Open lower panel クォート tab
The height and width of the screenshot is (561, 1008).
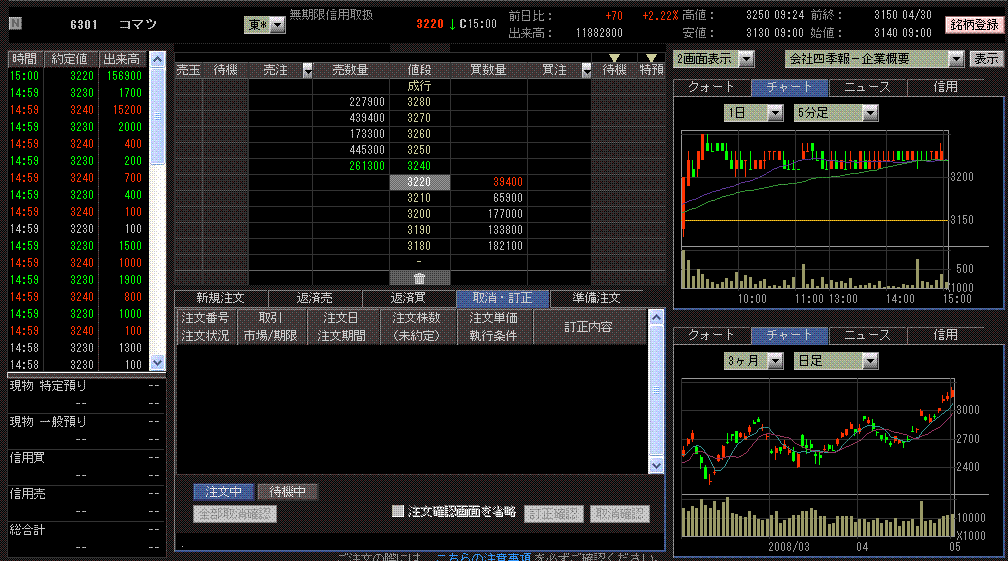pos(712,335)
